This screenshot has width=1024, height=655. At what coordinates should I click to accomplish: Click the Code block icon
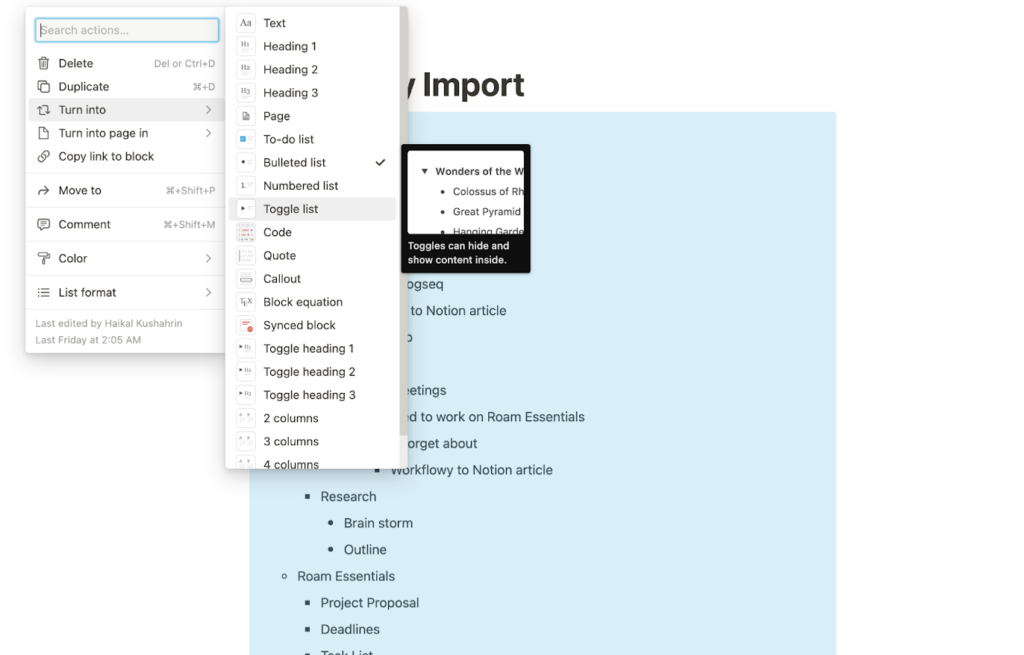[x=246, y=232]
